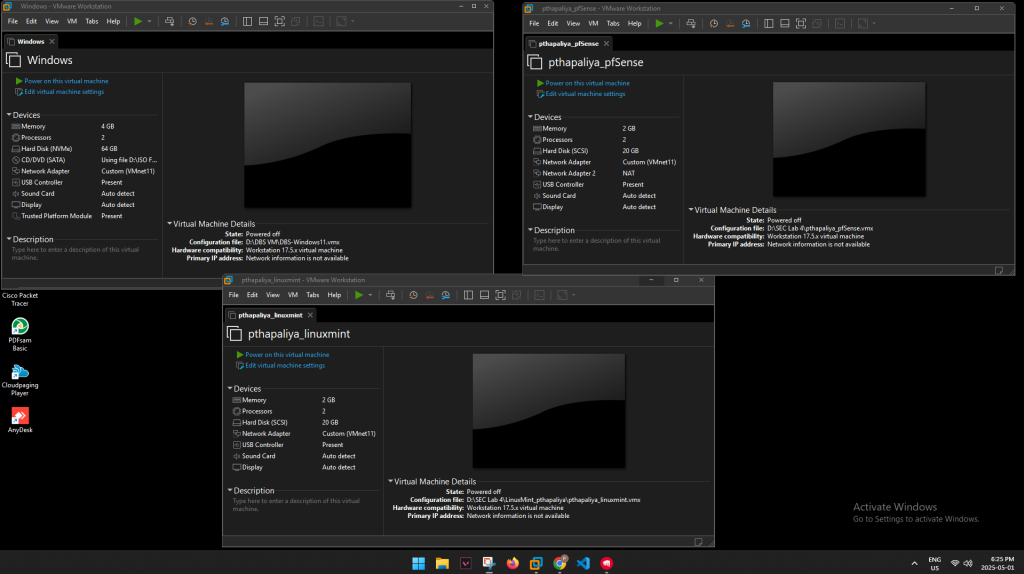Open the Tabs menu in pthapaliya_pfSense window
The image size is (1024, 574).
(612, 23)
